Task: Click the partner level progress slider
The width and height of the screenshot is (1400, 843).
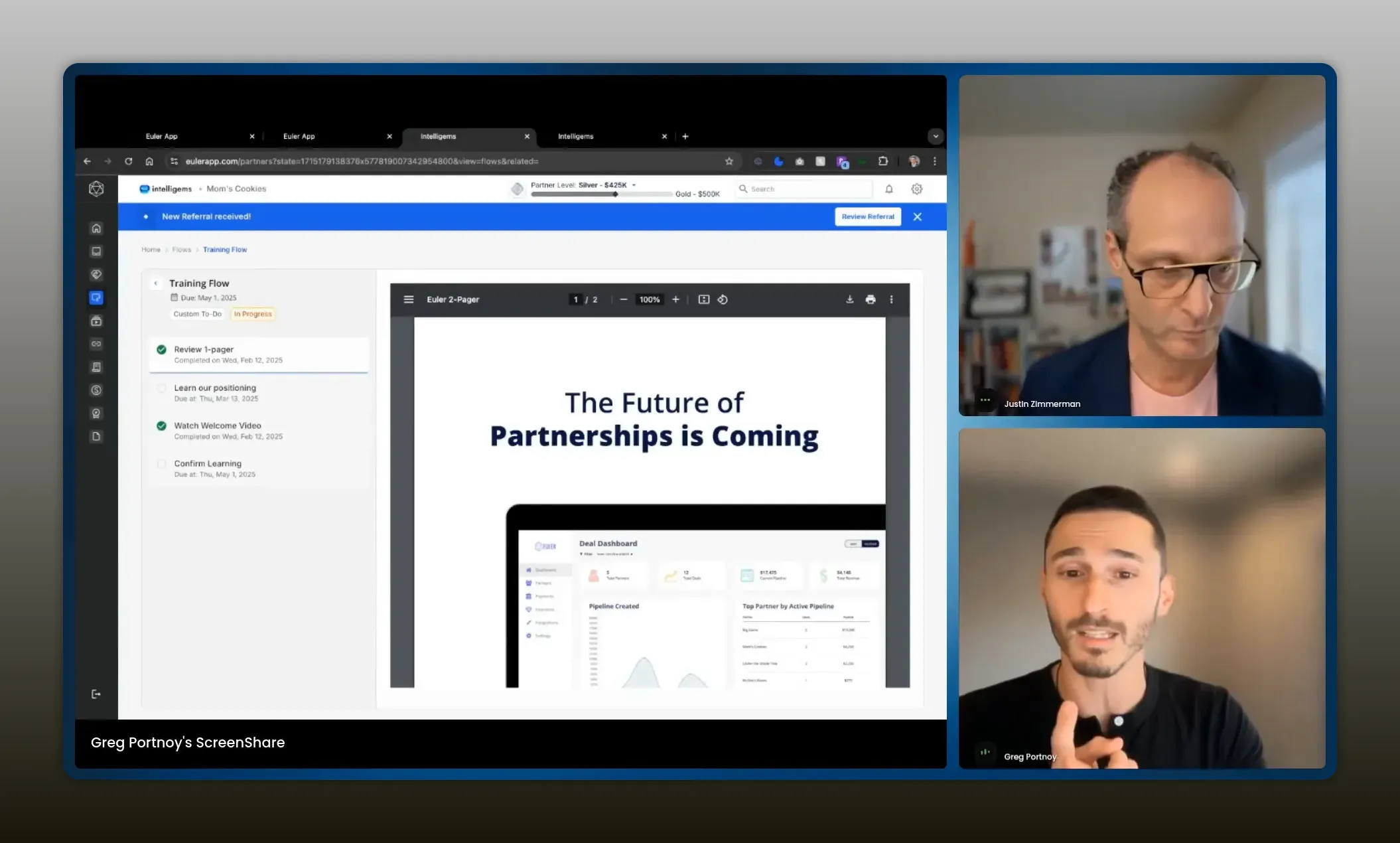Action: pyautogui.click(x=600, y=194)
